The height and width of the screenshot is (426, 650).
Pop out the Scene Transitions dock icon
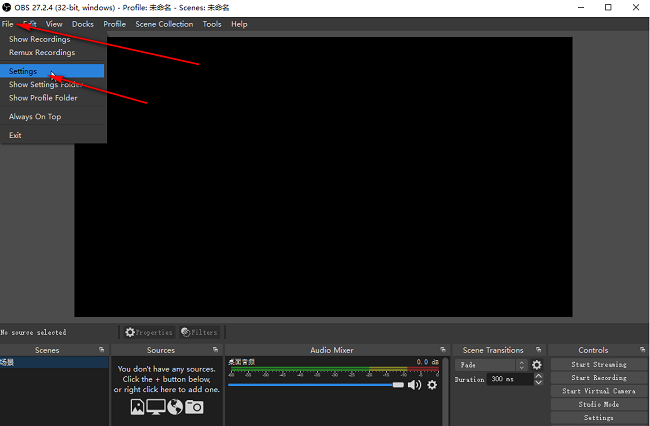tap(538, 350)
